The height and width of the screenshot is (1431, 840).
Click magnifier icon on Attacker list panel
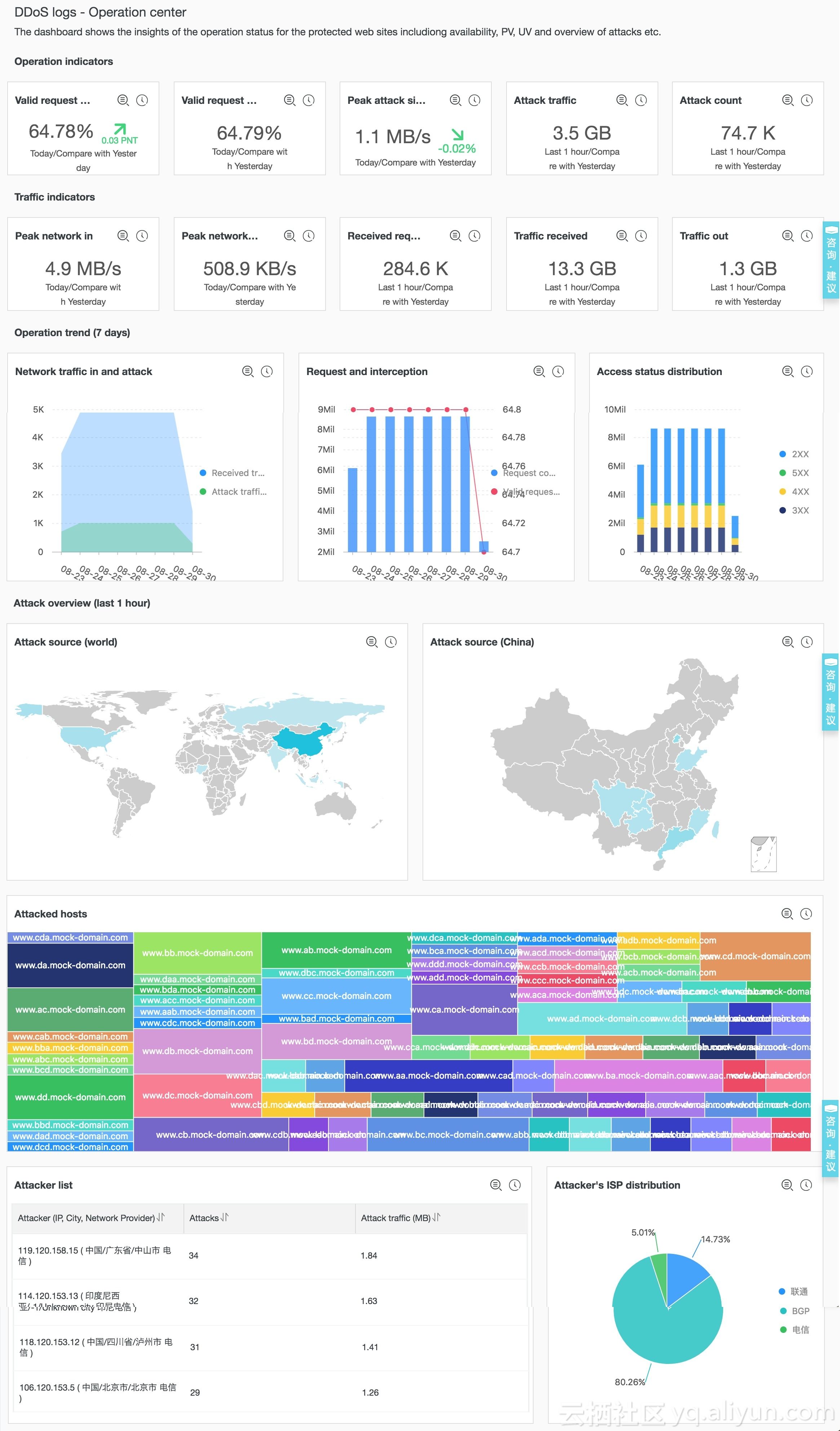click(496, 1185)
